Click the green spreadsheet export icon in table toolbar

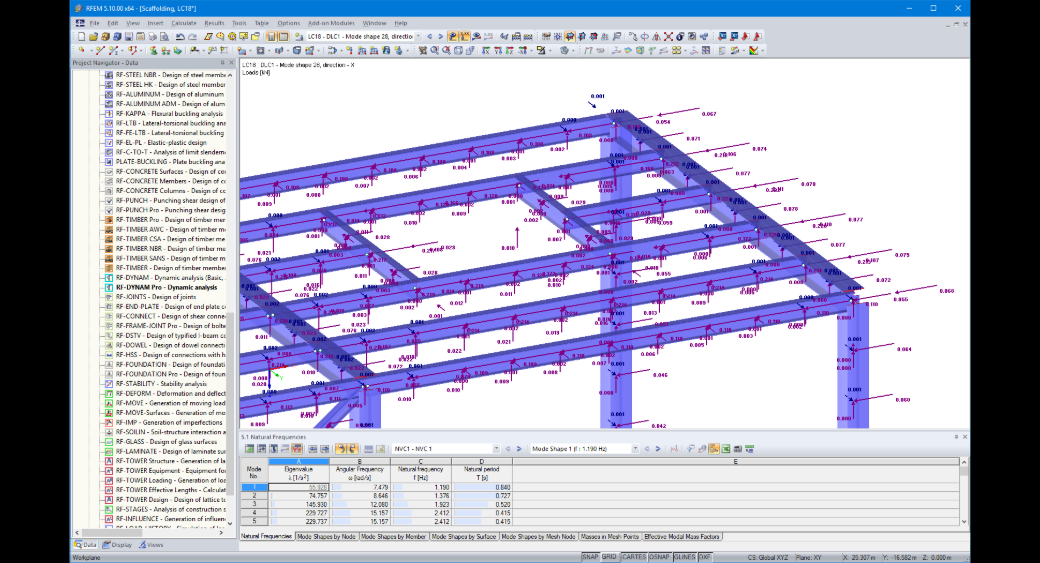click(x=725, y=449)
